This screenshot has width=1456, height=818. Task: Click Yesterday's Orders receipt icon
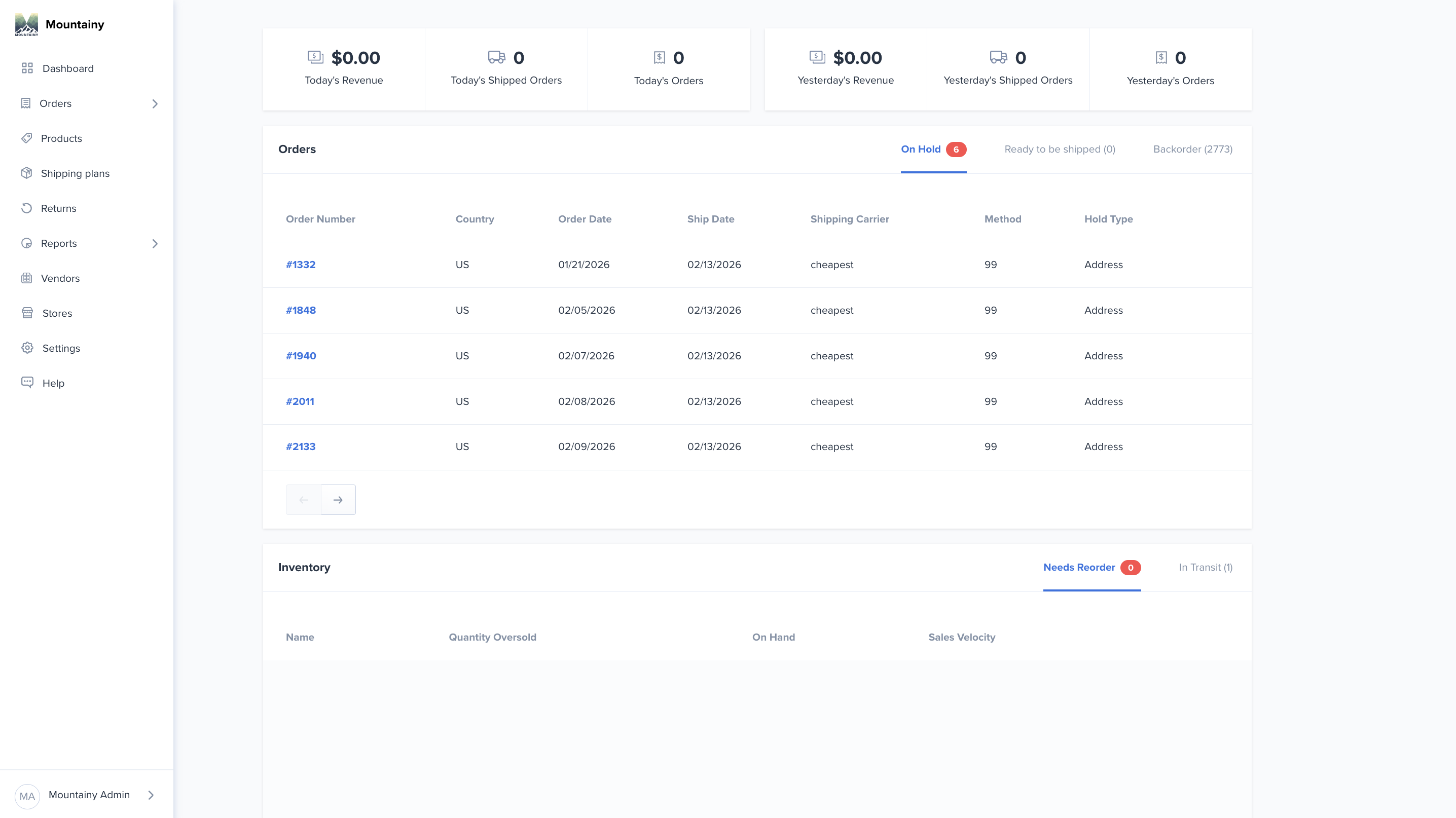[x=1161, y=58]
